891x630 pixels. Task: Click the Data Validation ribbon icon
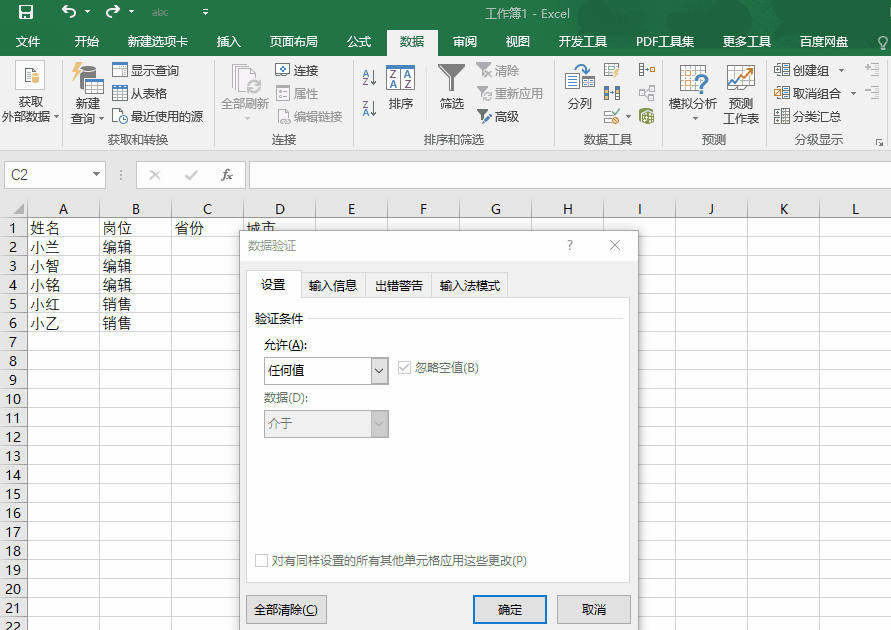pos(611,116)
